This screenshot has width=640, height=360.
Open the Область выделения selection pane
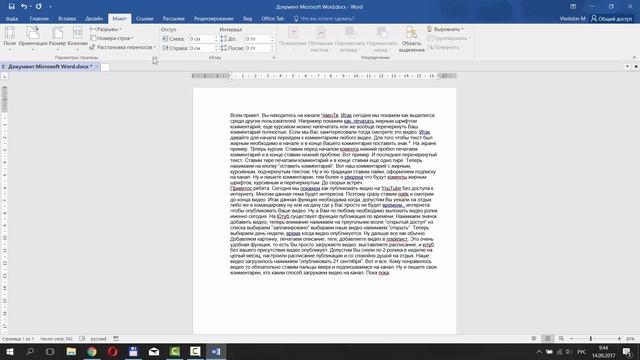(x=411, y=39)
